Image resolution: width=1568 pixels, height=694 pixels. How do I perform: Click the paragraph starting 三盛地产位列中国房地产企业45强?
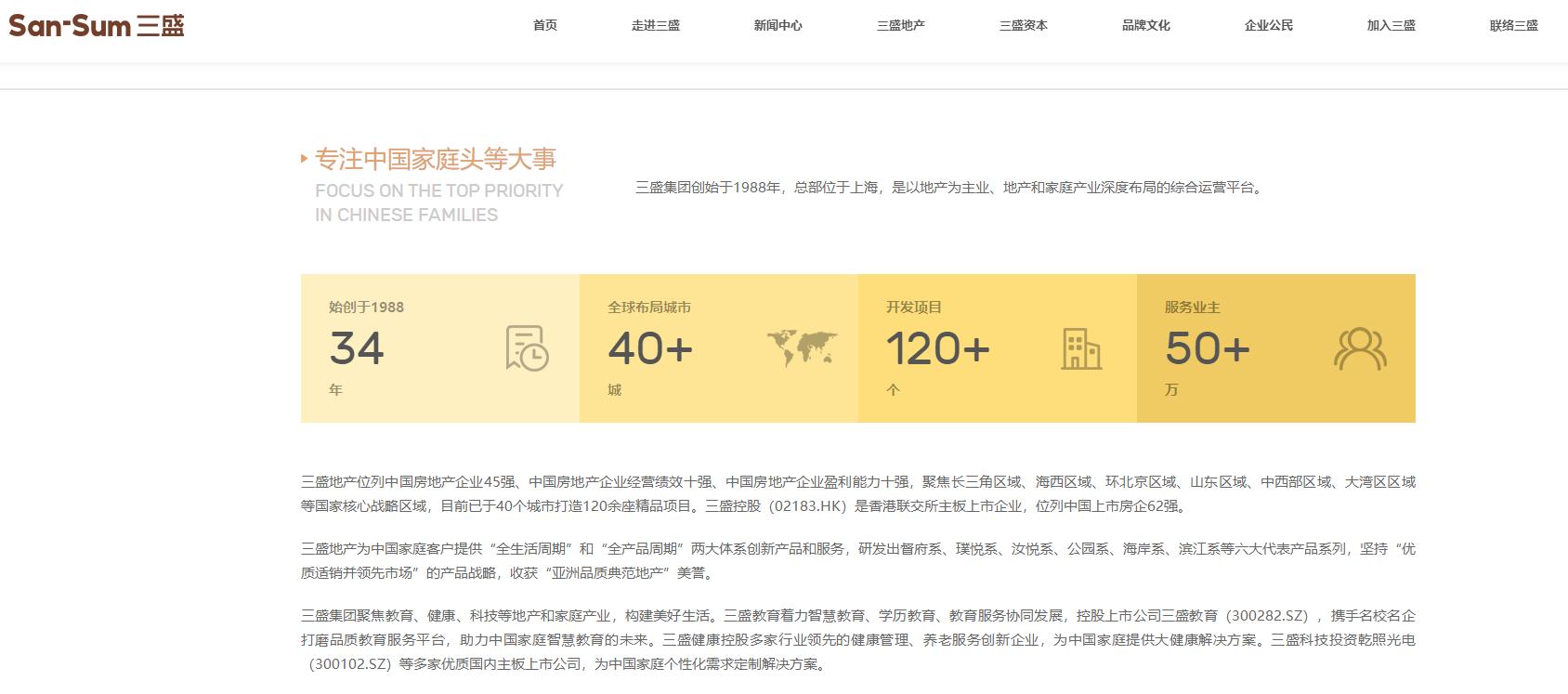(858, 494)
